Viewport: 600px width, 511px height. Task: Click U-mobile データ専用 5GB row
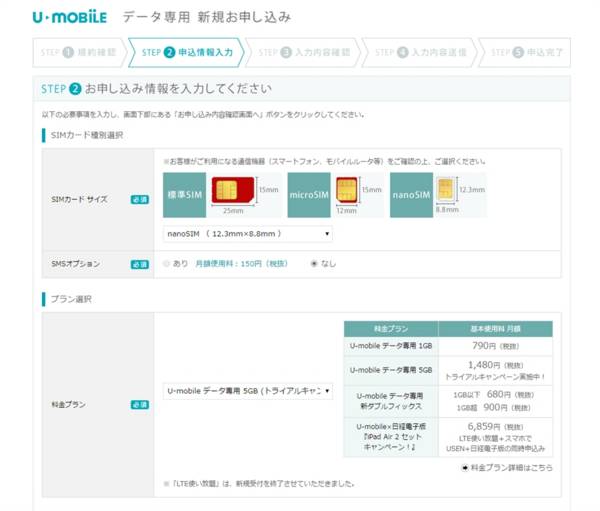[x=448, y=371]
